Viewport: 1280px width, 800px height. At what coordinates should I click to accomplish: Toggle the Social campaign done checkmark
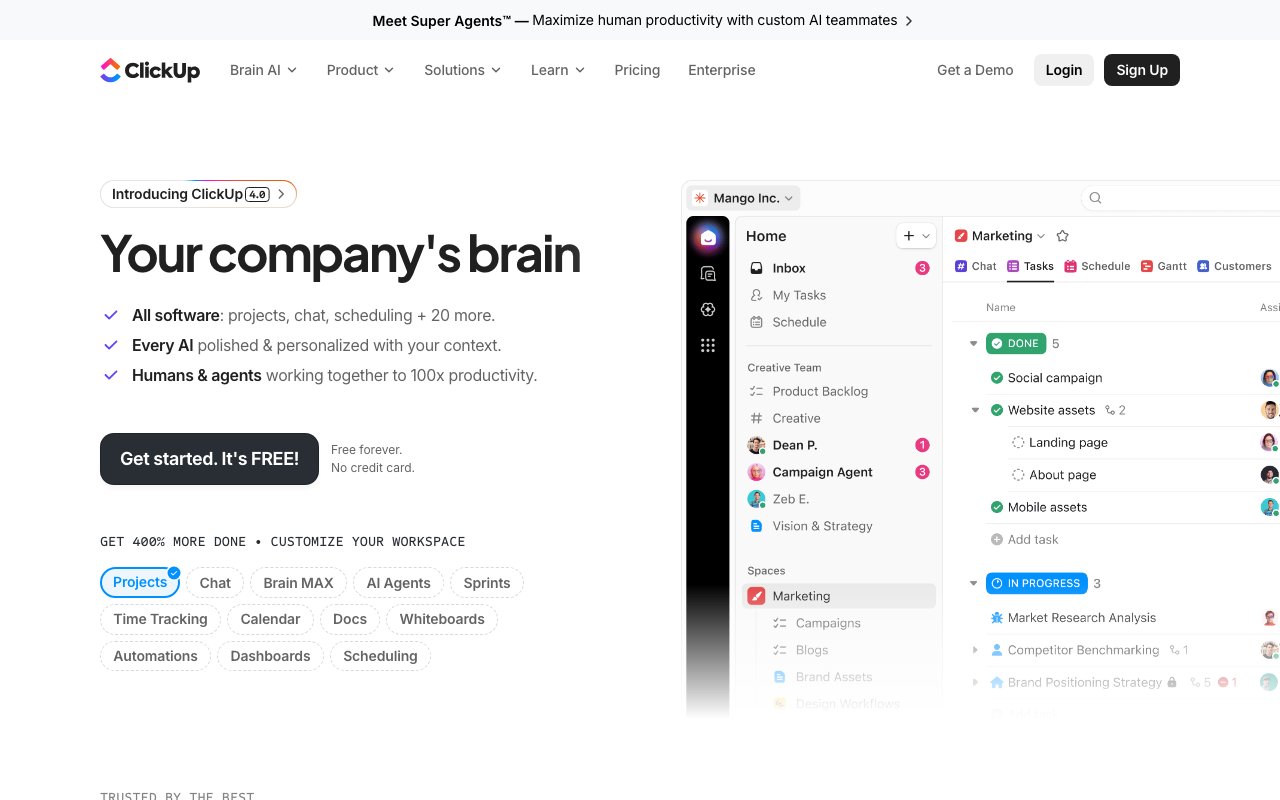[996, 378]
